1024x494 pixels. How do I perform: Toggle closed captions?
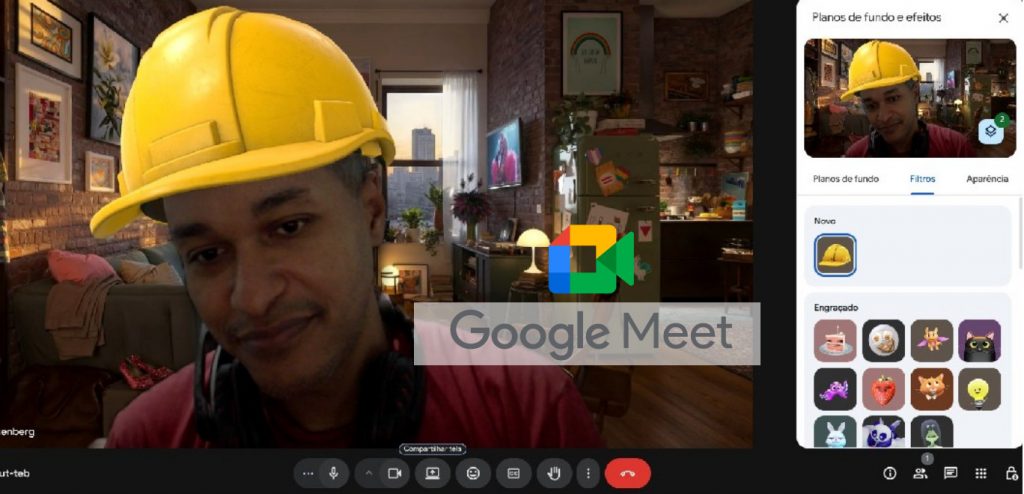coord(513,474)
